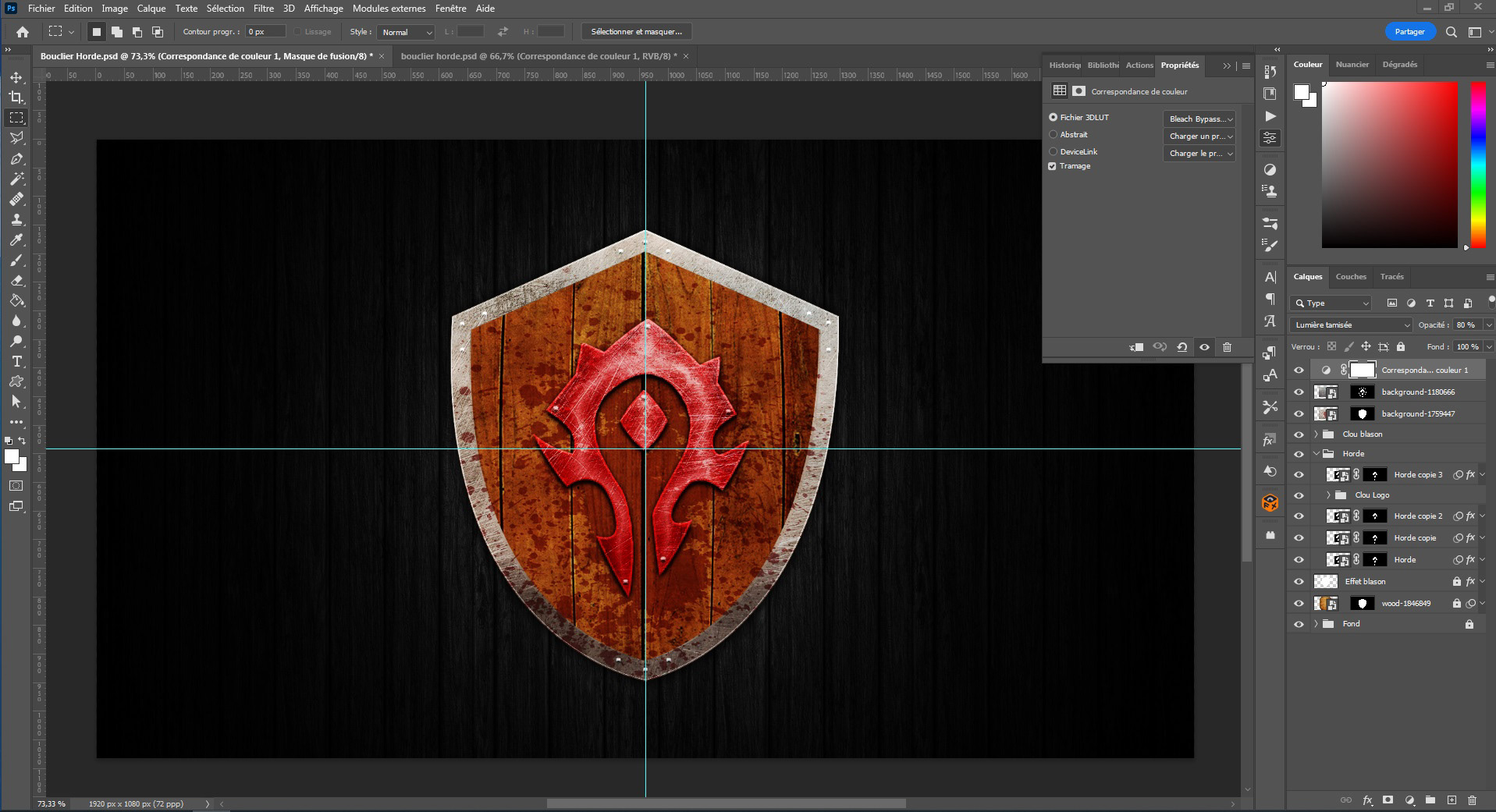Select the DeviceLink radio button
The height and width of the screenshot is (812, 1496).
1053,151
